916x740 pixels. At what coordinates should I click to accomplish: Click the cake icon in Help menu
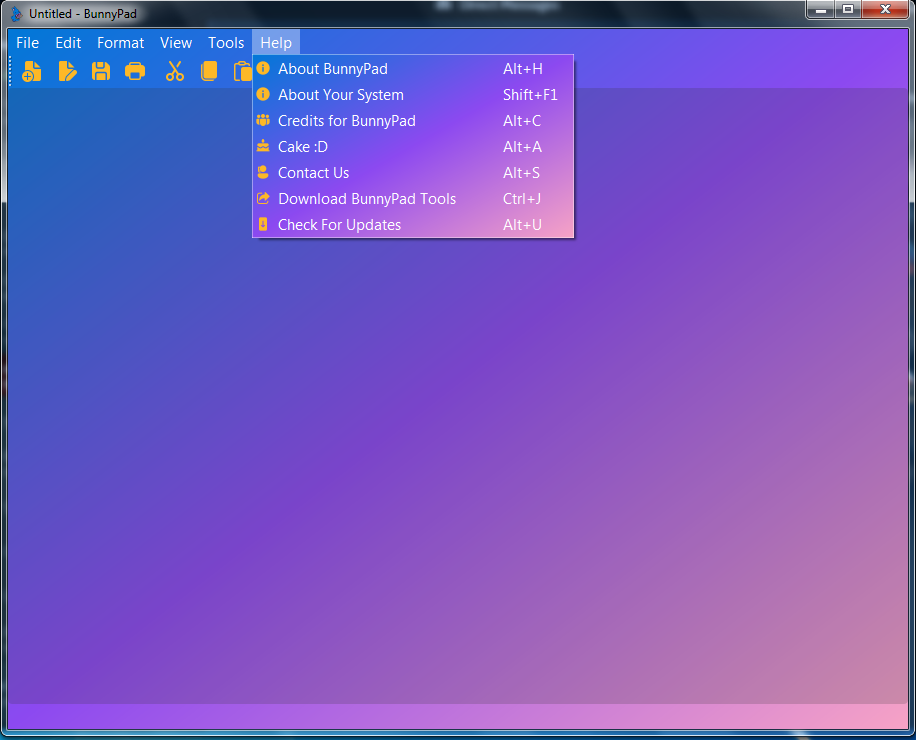[x=263, y=146]
